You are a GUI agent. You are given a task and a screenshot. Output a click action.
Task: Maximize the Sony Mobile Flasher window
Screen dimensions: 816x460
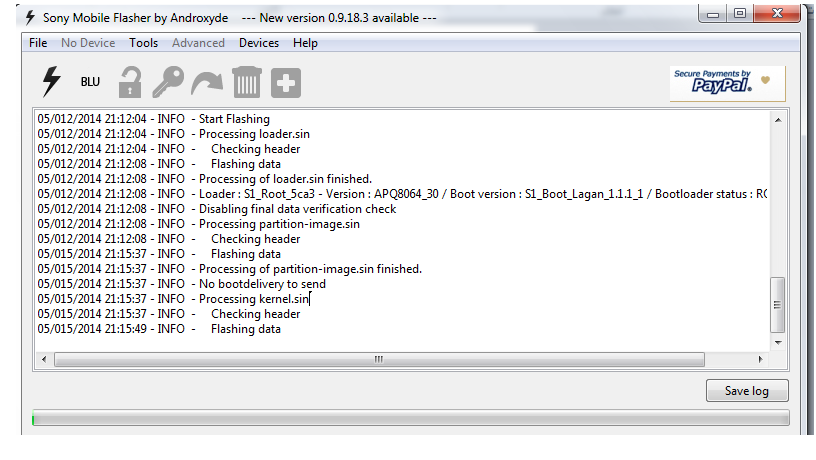(740, 14)
